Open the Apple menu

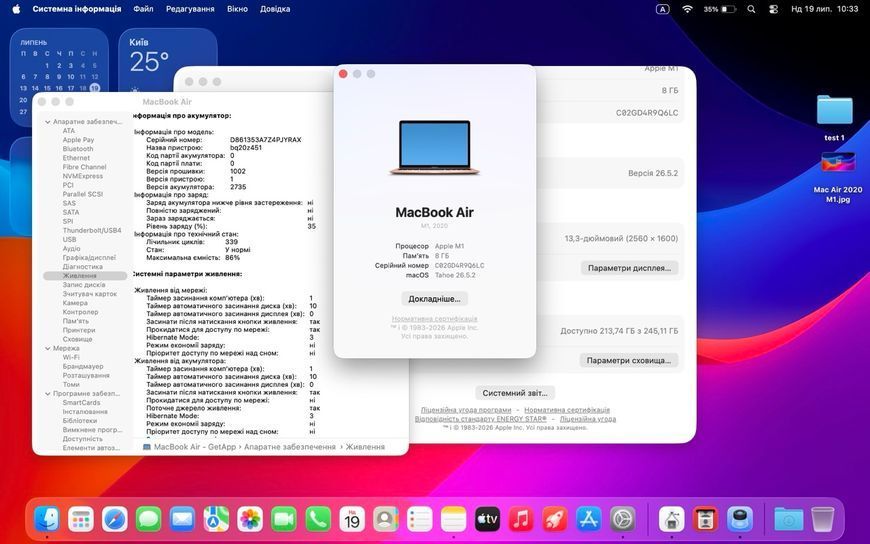[x=16, y=9]
